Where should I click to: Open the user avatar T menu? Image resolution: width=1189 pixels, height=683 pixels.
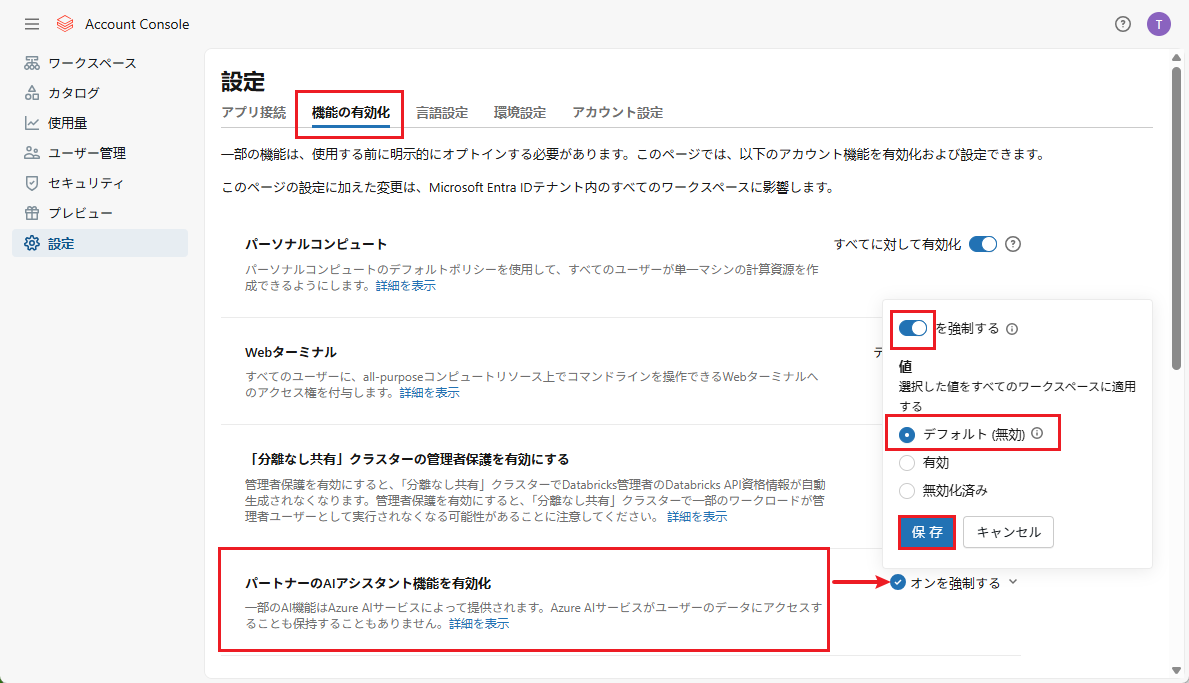1158,24
